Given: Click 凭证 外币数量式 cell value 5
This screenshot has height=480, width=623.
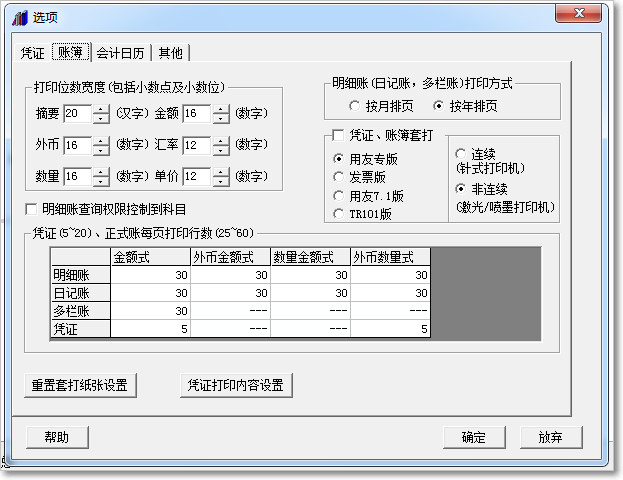Looking at the screenshot, I should (391, 329).
